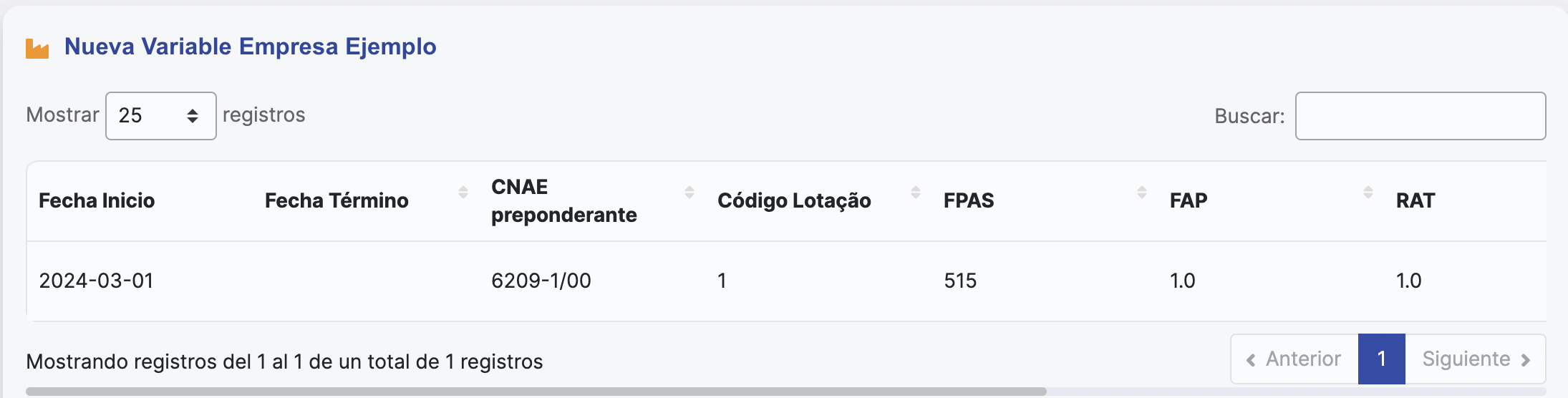Click the Anterior left chevron icon
This screenshot has height=398, width=1568.
(x=1251, y=360)
